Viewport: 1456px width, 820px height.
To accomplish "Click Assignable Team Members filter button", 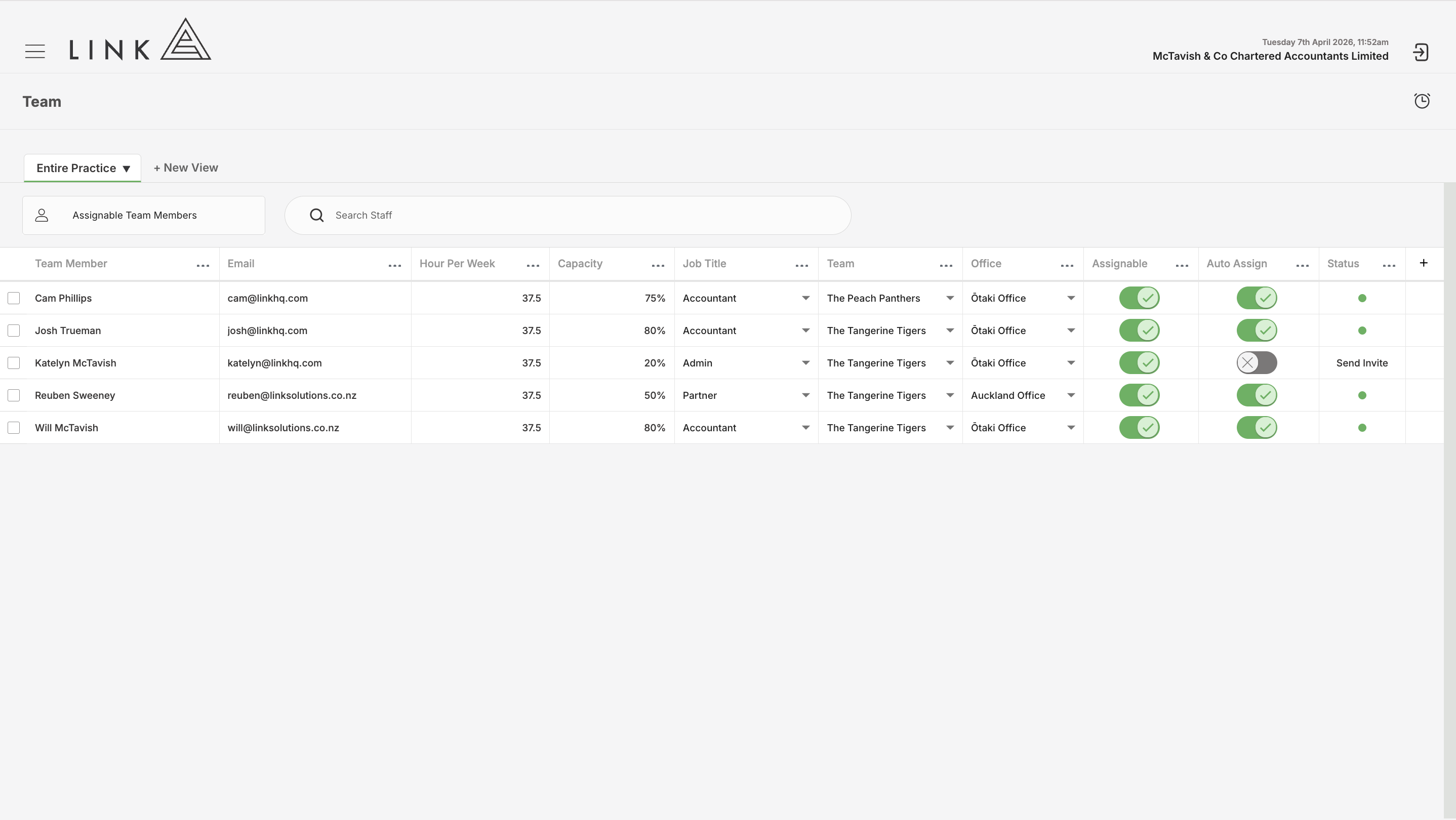I will (144, 215).
